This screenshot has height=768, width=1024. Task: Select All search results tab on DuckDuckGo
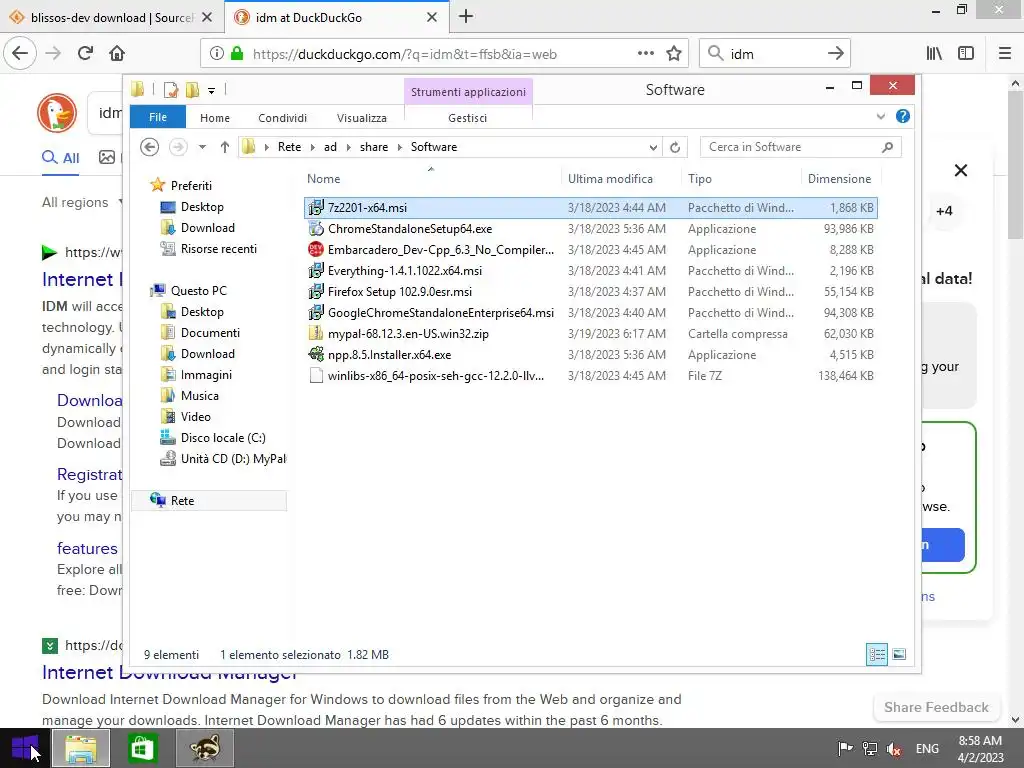(61, 157)
